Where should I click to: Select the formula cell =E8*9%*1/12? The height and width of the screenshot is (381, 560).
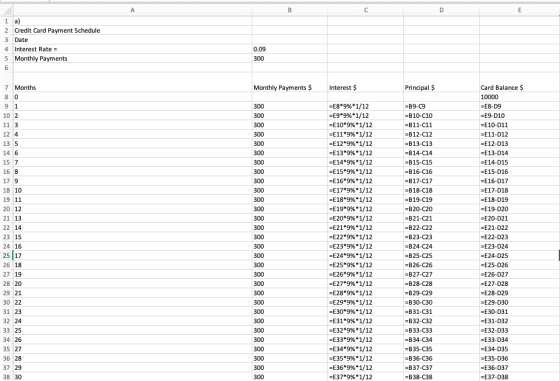pyautogui.click(x=365, y=106)
